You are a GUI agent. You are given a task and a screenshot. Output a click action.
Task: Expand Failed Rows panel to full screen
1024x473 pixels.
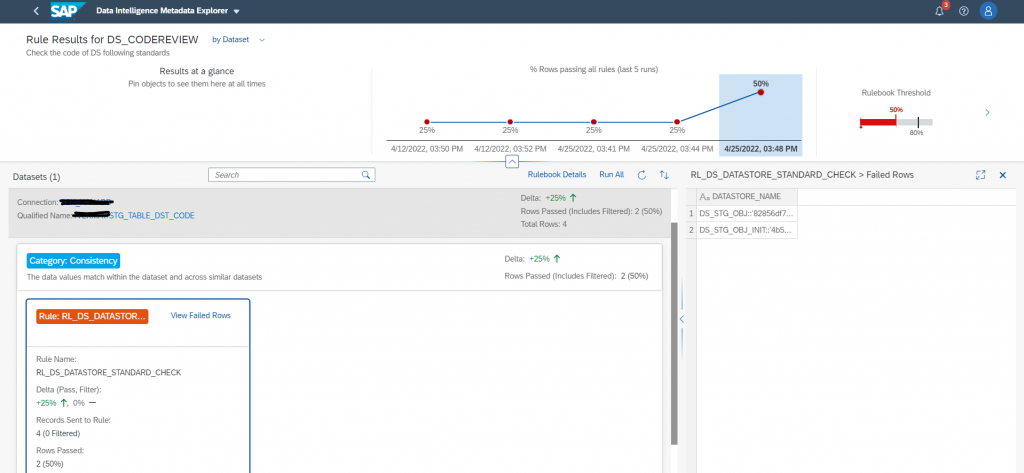pyautogui.click(x=980, y=175)
